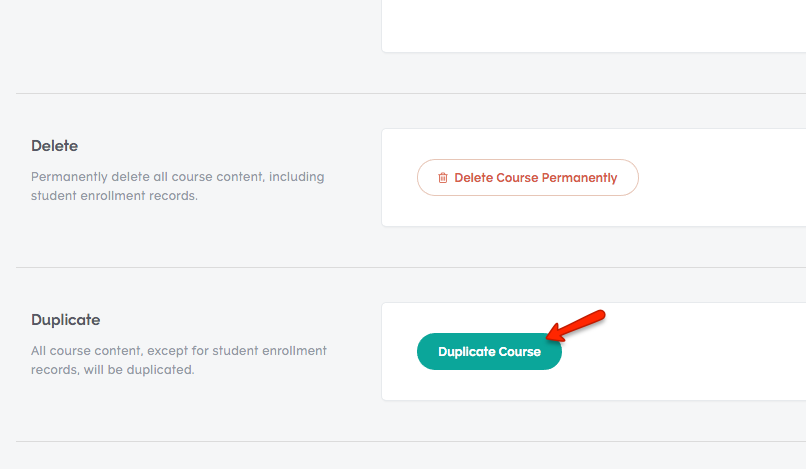The width and height of the screenshot is (806, 469).
Task: Select the Duplicate section heading
Action: (x=65, y=320)
